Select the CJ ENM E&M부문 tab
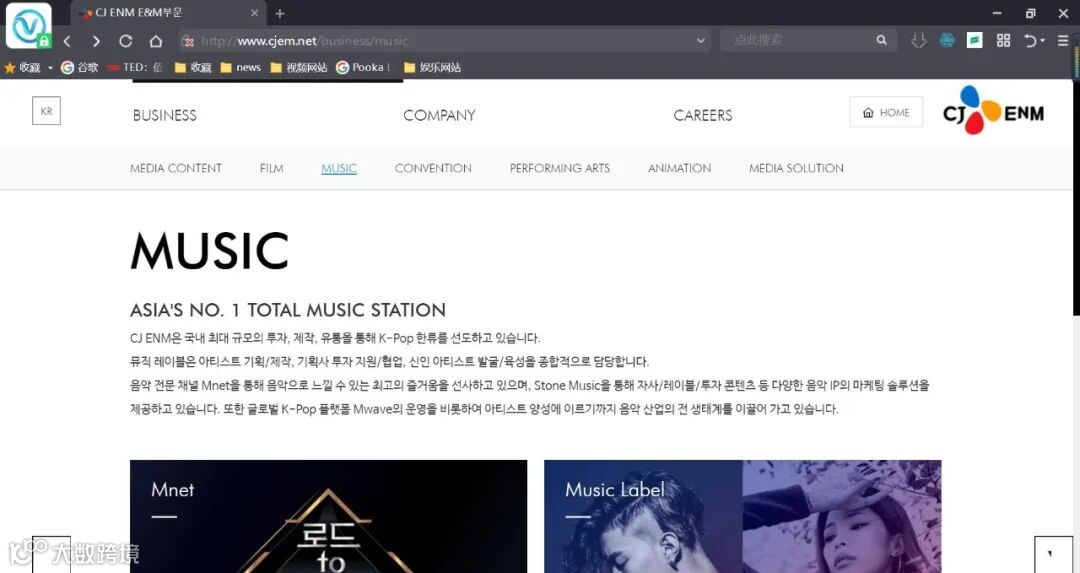 pyautogui.click(x=167, y=13)
